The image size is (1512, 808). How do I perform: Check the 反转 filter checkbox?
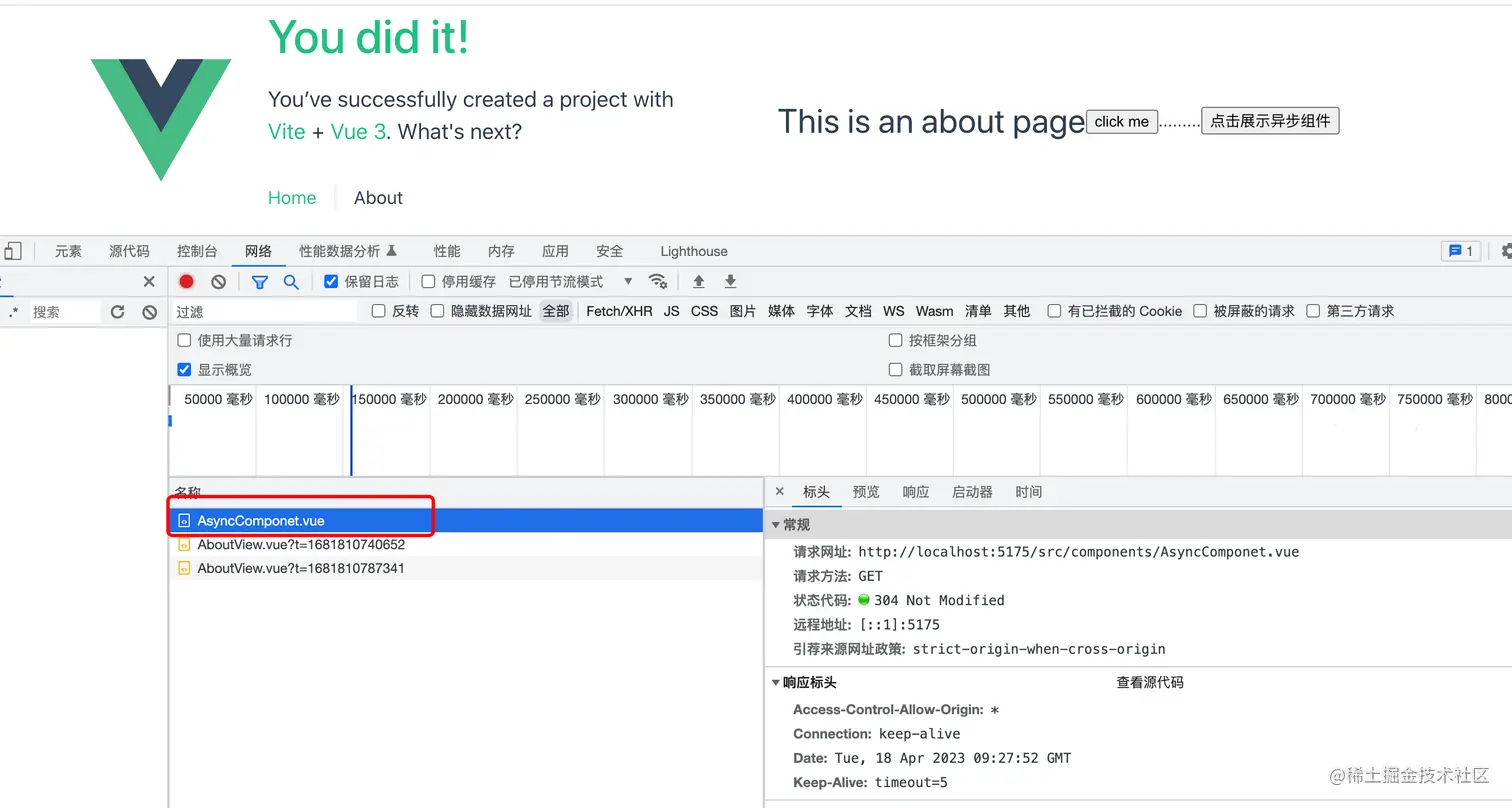(379, 311)
